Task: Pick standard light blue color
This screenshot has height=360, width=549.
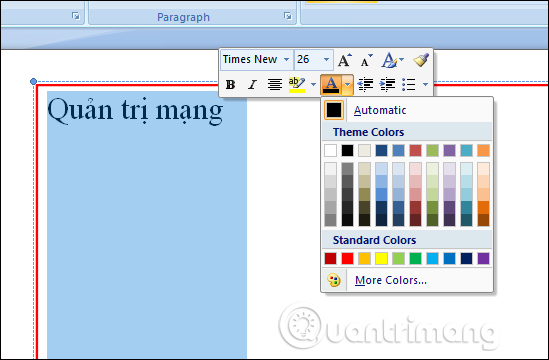Action: tap(432, 258)
